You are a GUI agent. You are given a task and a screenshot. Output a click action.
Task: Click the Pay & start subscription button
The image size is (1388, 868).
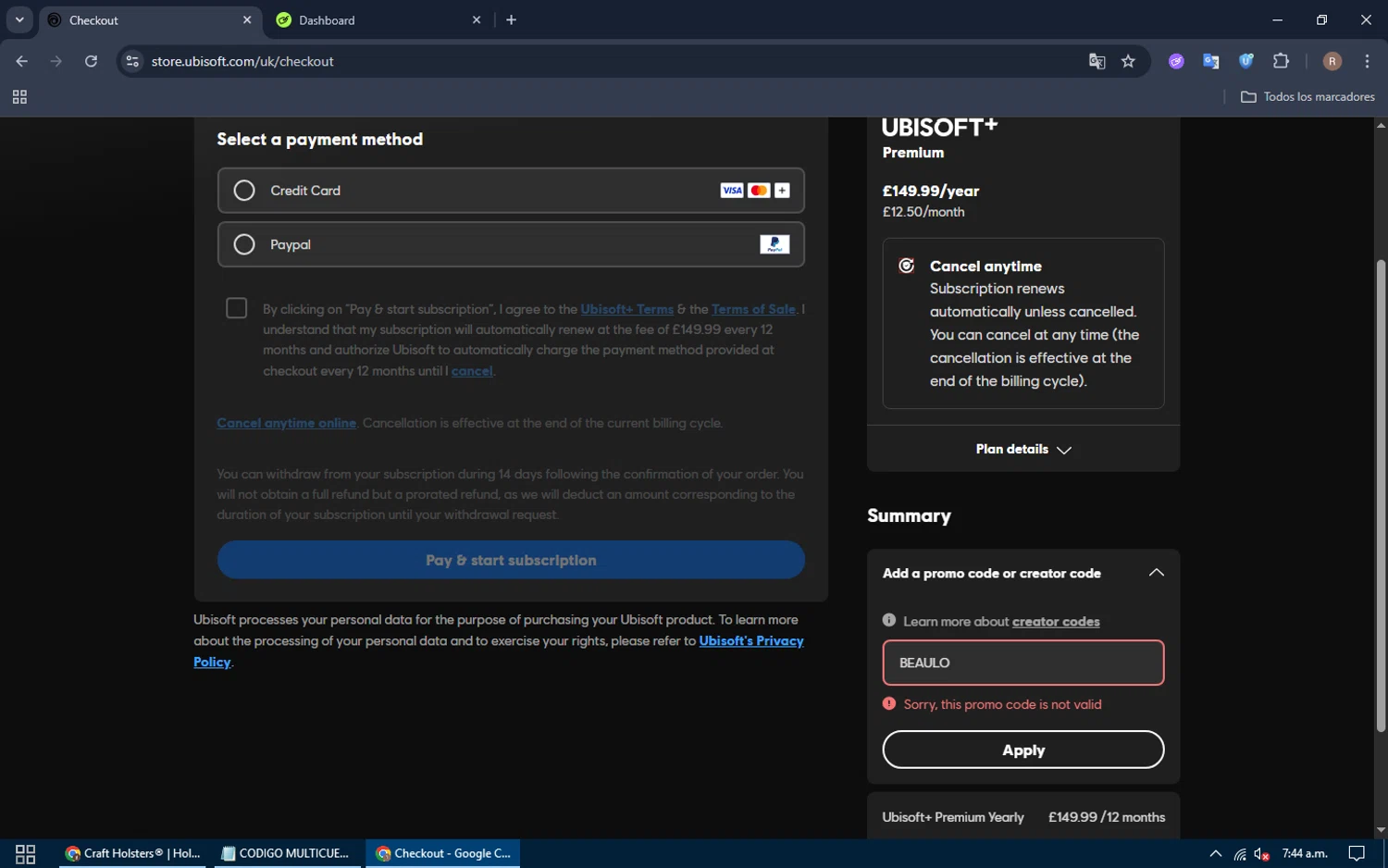[511, 560]
